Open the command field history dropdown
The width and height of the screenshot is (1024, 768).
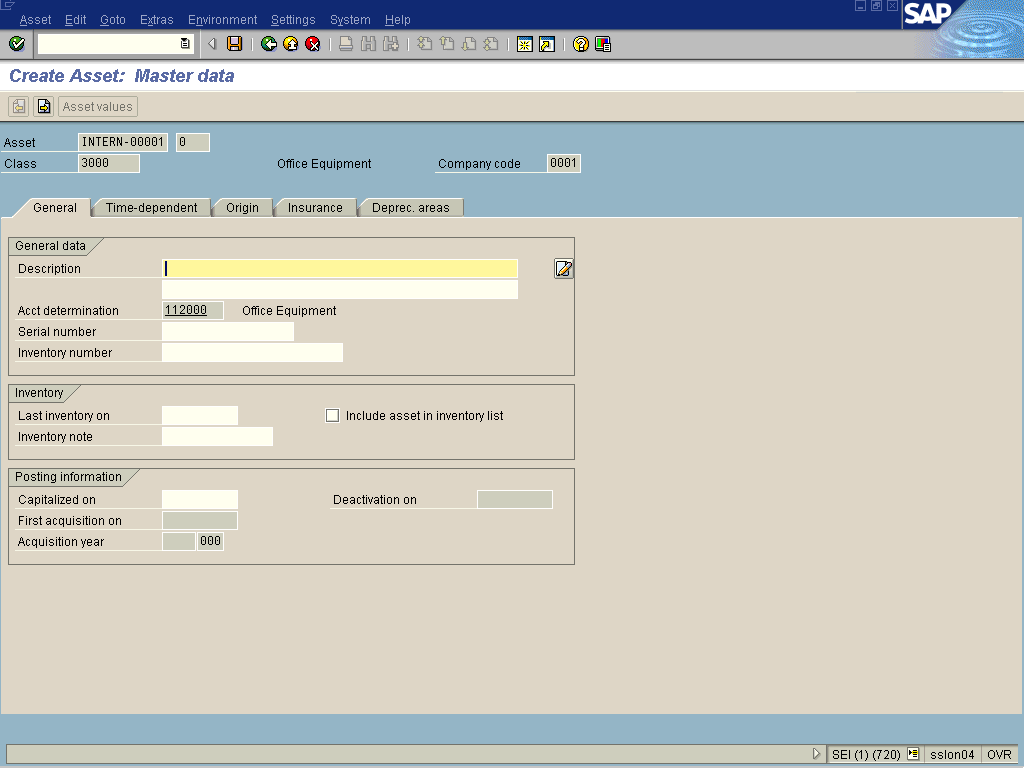tap(185, 44)
